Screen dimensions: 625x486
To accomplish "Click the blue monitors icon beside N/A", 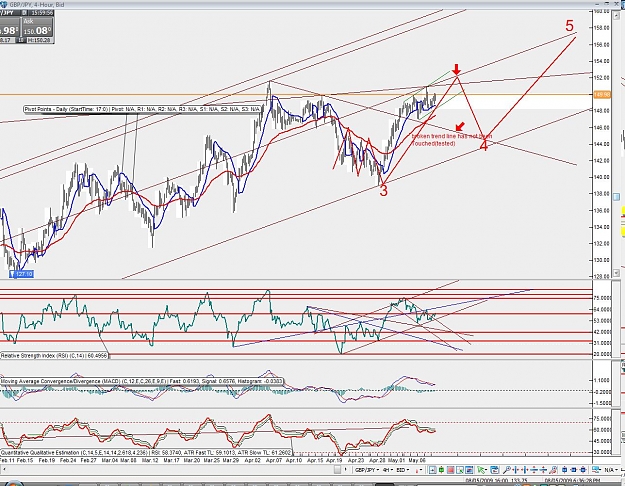I will click(x=597, y=470).
